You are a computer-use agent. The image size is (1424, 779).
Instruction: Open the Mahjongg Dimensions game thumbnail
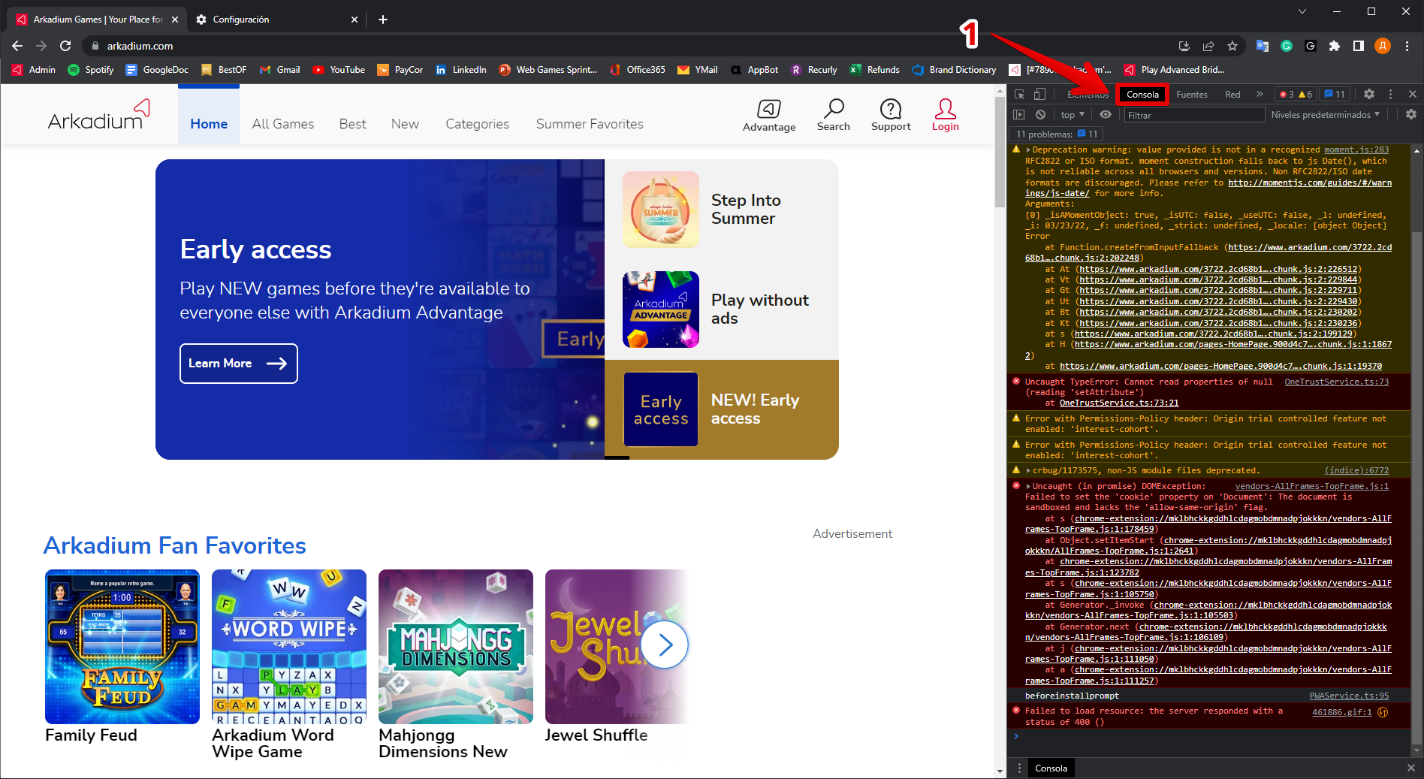(456, 647)
